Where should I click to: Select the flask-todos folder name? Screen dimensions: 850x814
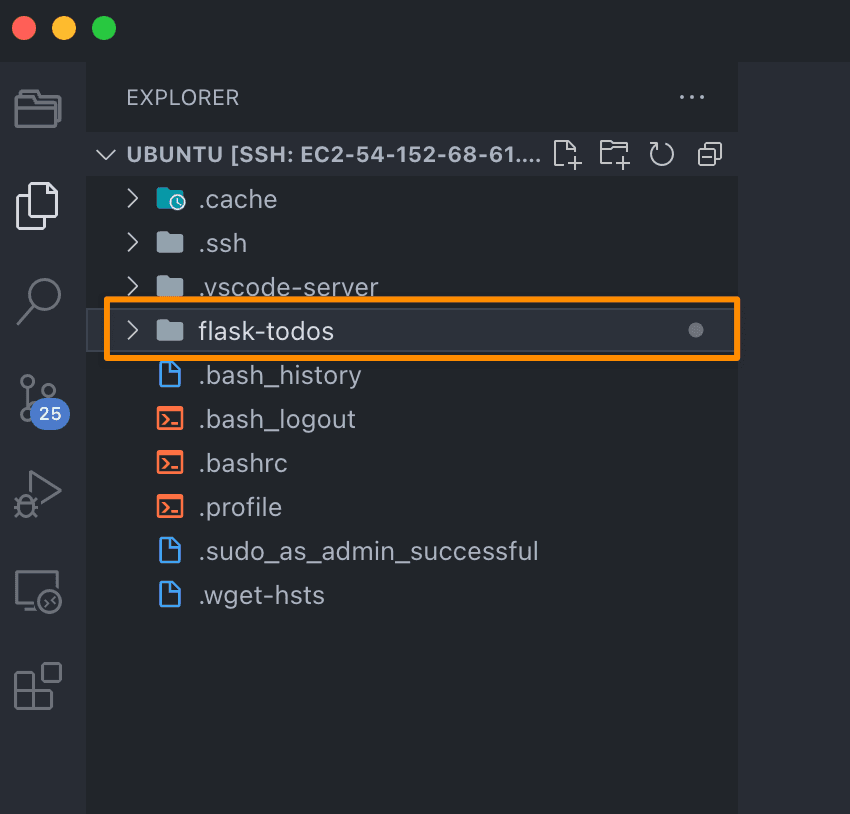266,331
